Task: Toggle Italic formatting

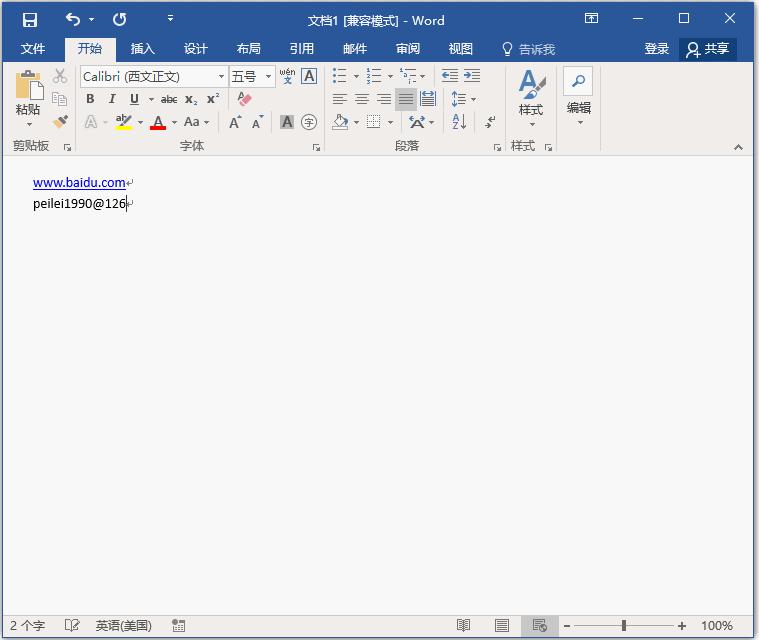Action: click(112, 99)
